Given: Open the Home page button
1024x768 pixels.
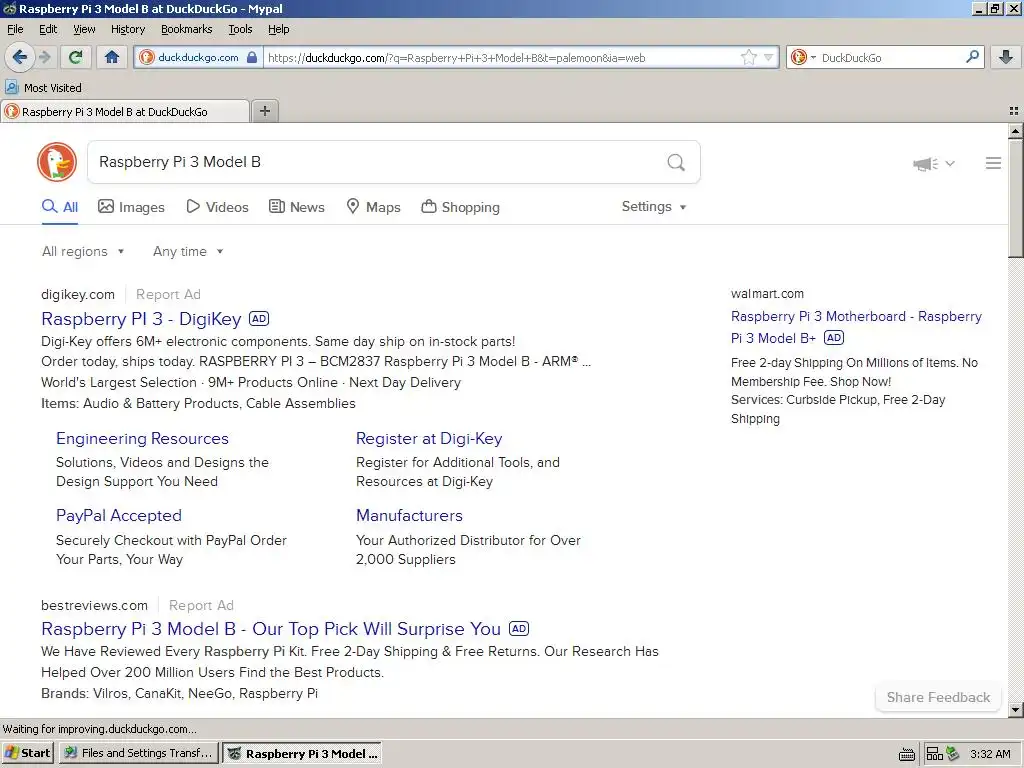Looking at the screenshot, I should click(x=112, y=57).
